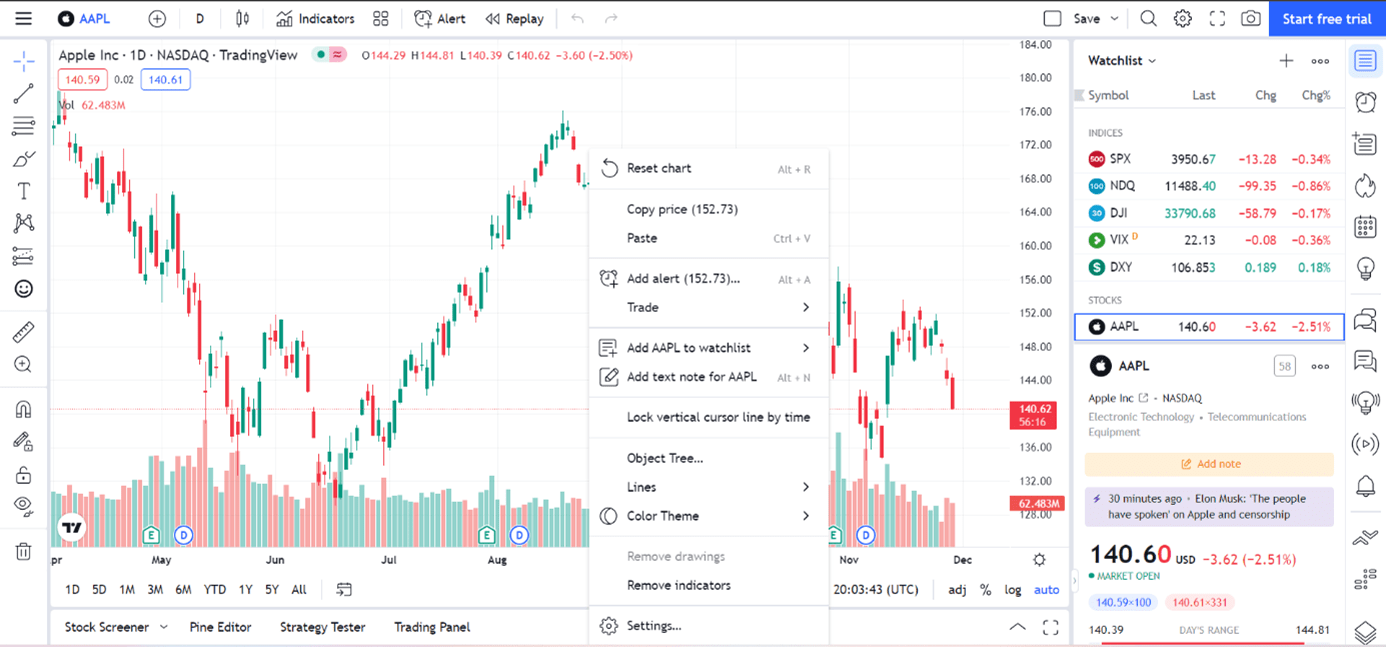The width and height of the screenshot is (1386, 647).
Task: Set the 1Y time range
Action: (x=245, y=590)
